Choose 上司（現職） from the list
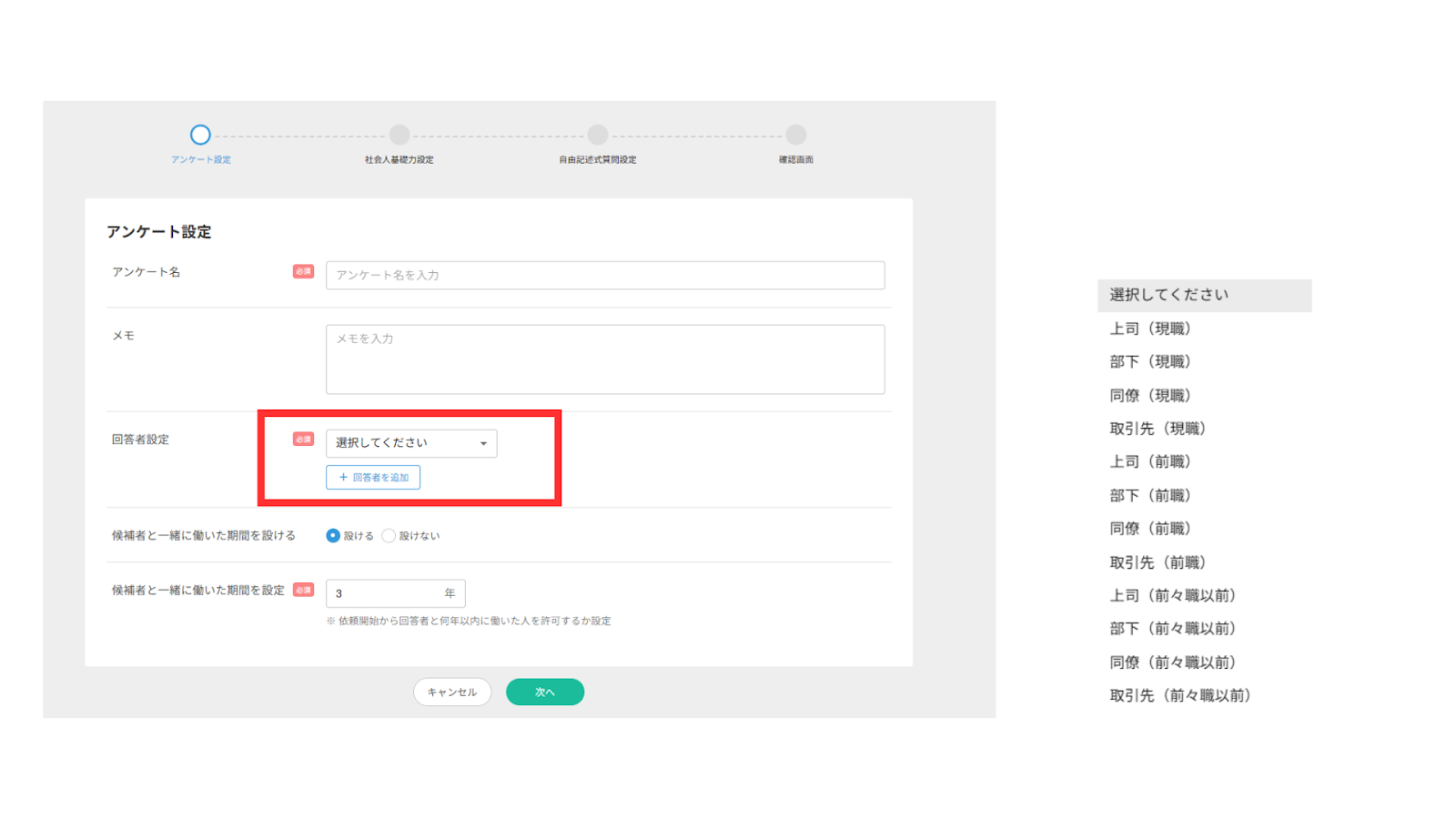 coord(1150,329)
